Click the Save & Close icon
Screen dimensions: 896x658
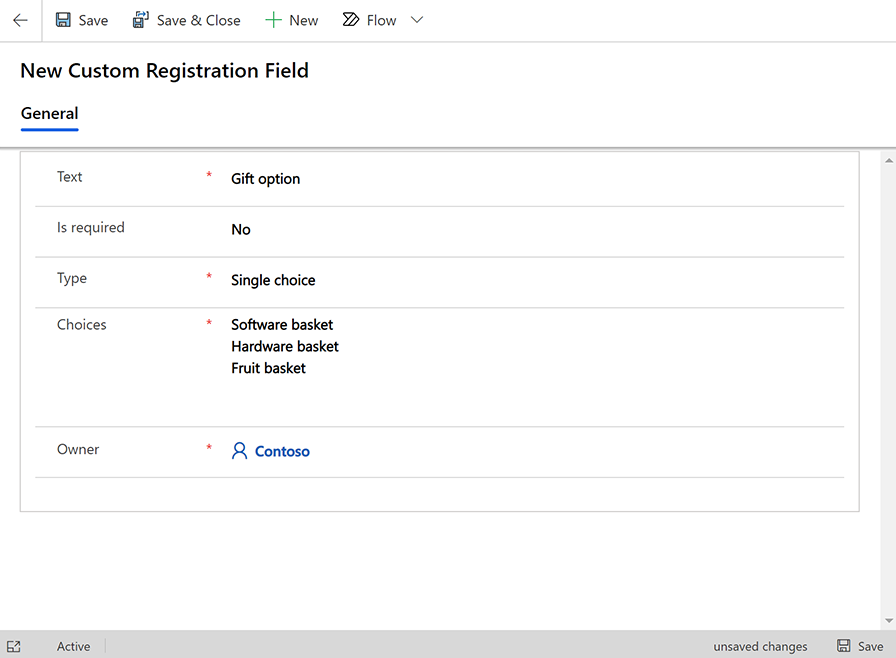point(141,20)
